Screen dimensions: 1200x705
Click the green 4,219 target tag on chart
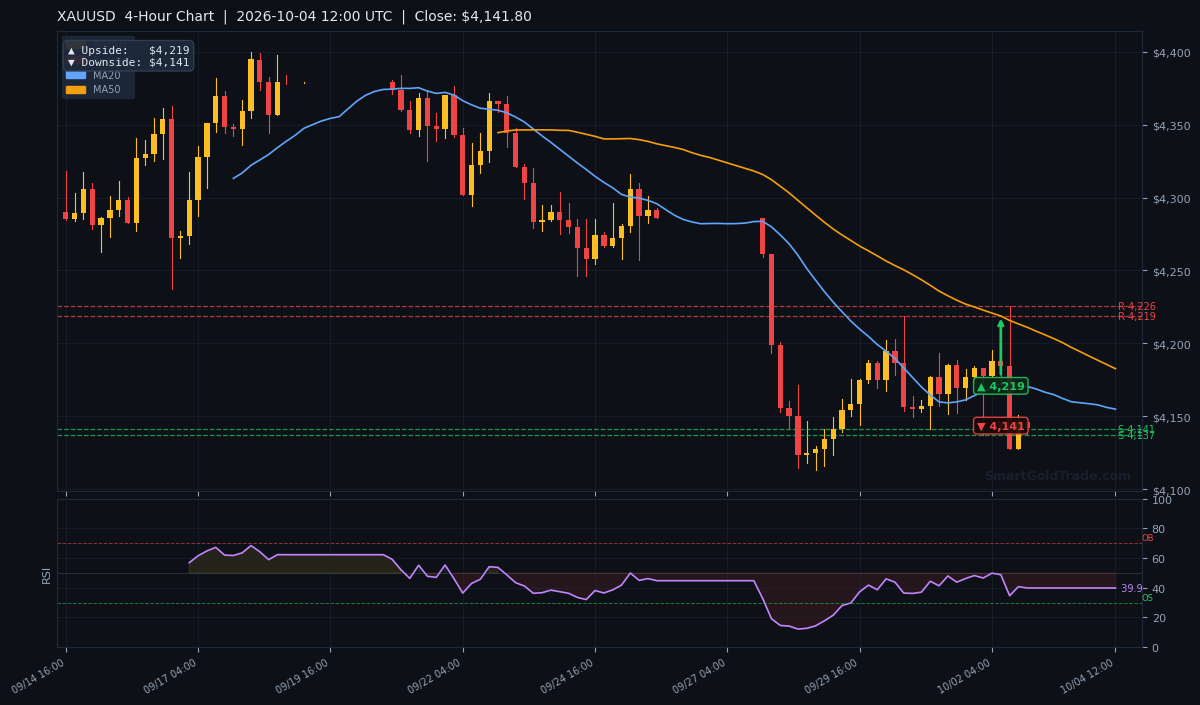point(1001,386)
